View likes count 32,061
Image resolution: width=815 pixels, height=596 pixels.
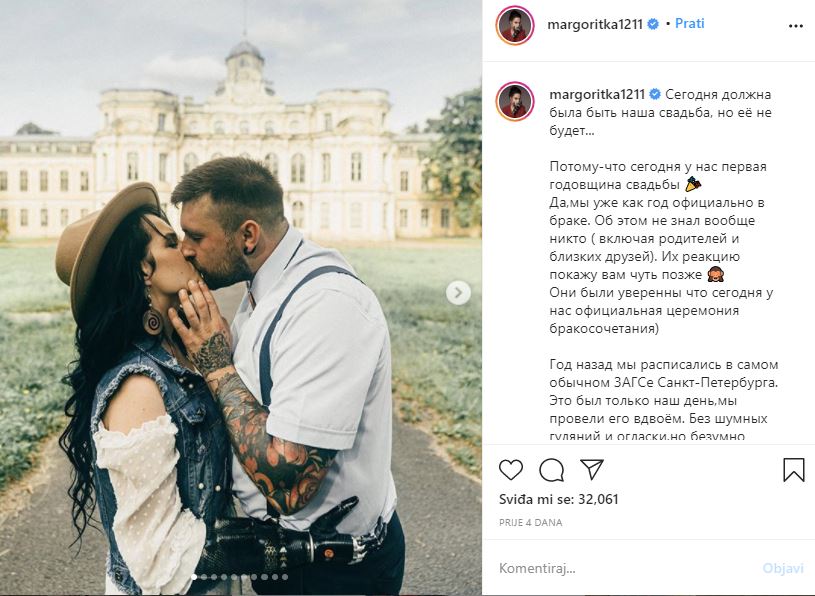559,499
